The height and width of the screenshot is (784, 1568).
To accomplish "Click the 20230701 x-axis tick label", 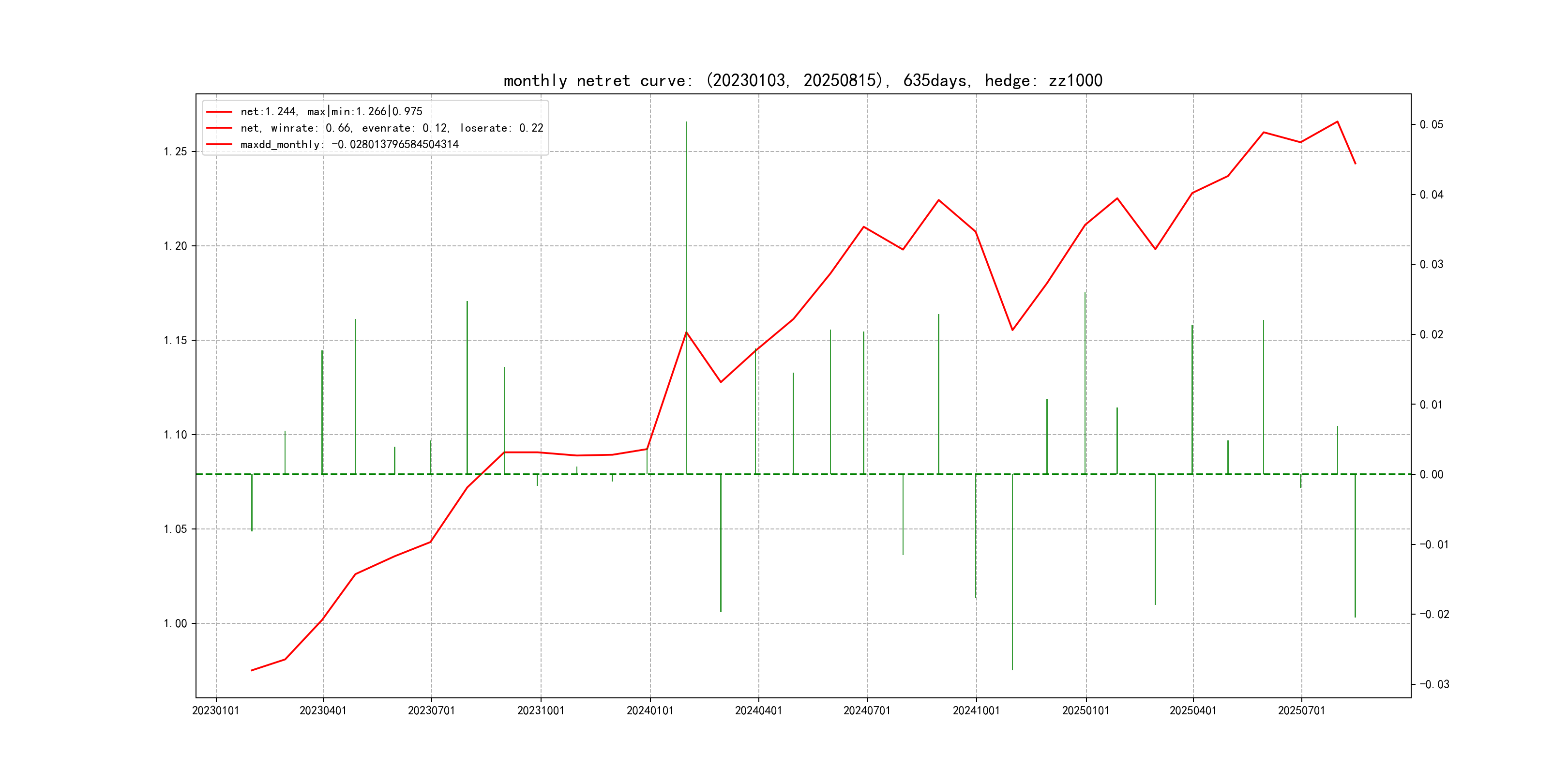I will point(431,710).
